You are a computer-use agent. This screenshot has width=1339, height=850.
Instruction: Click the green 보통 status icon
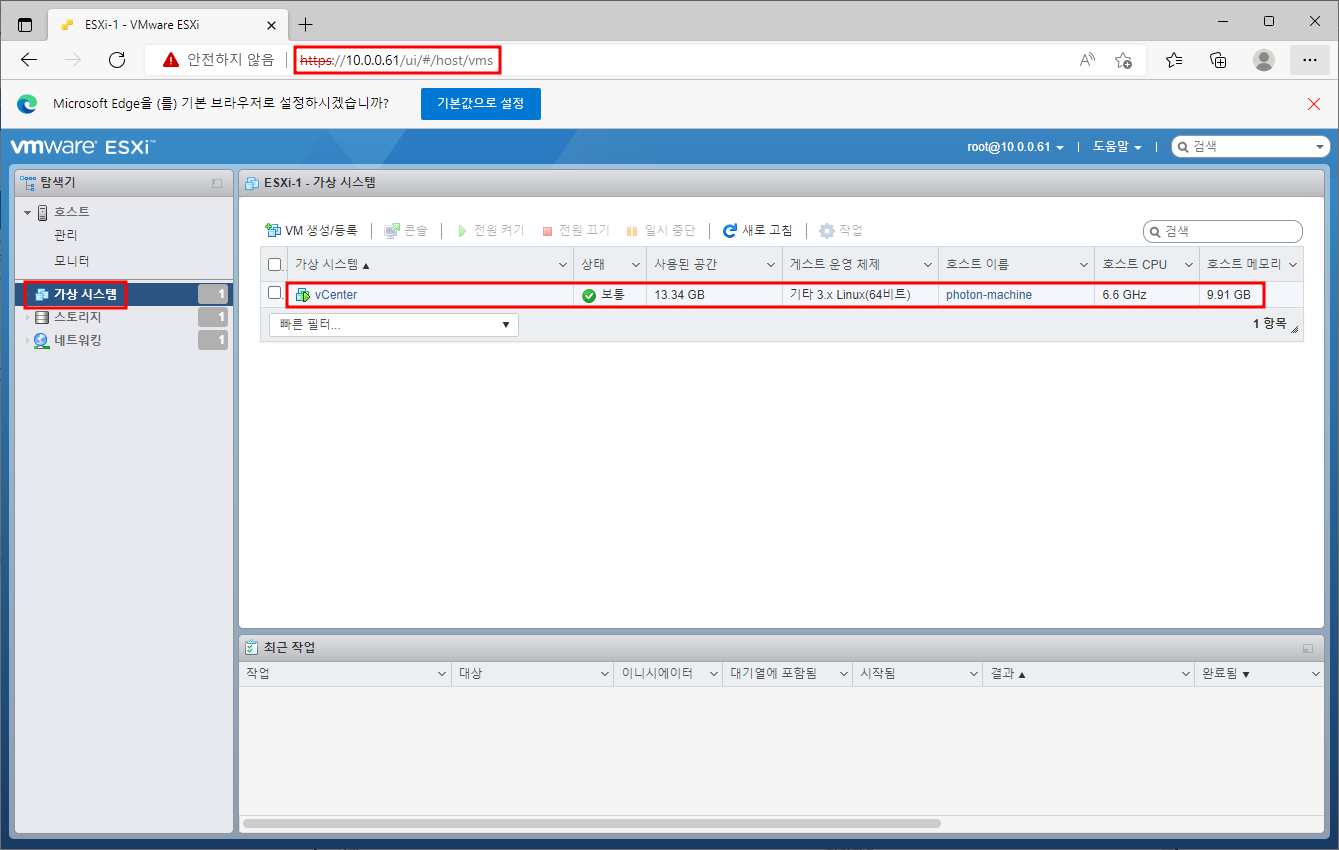(x=589, y=295)
